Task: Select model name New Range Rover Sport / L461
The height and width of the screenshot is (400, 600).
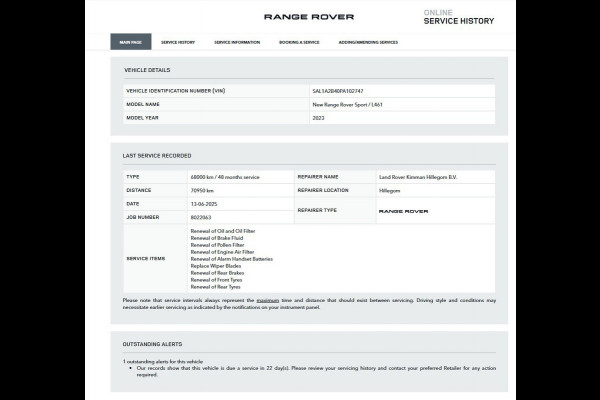Action: [347, 104]
